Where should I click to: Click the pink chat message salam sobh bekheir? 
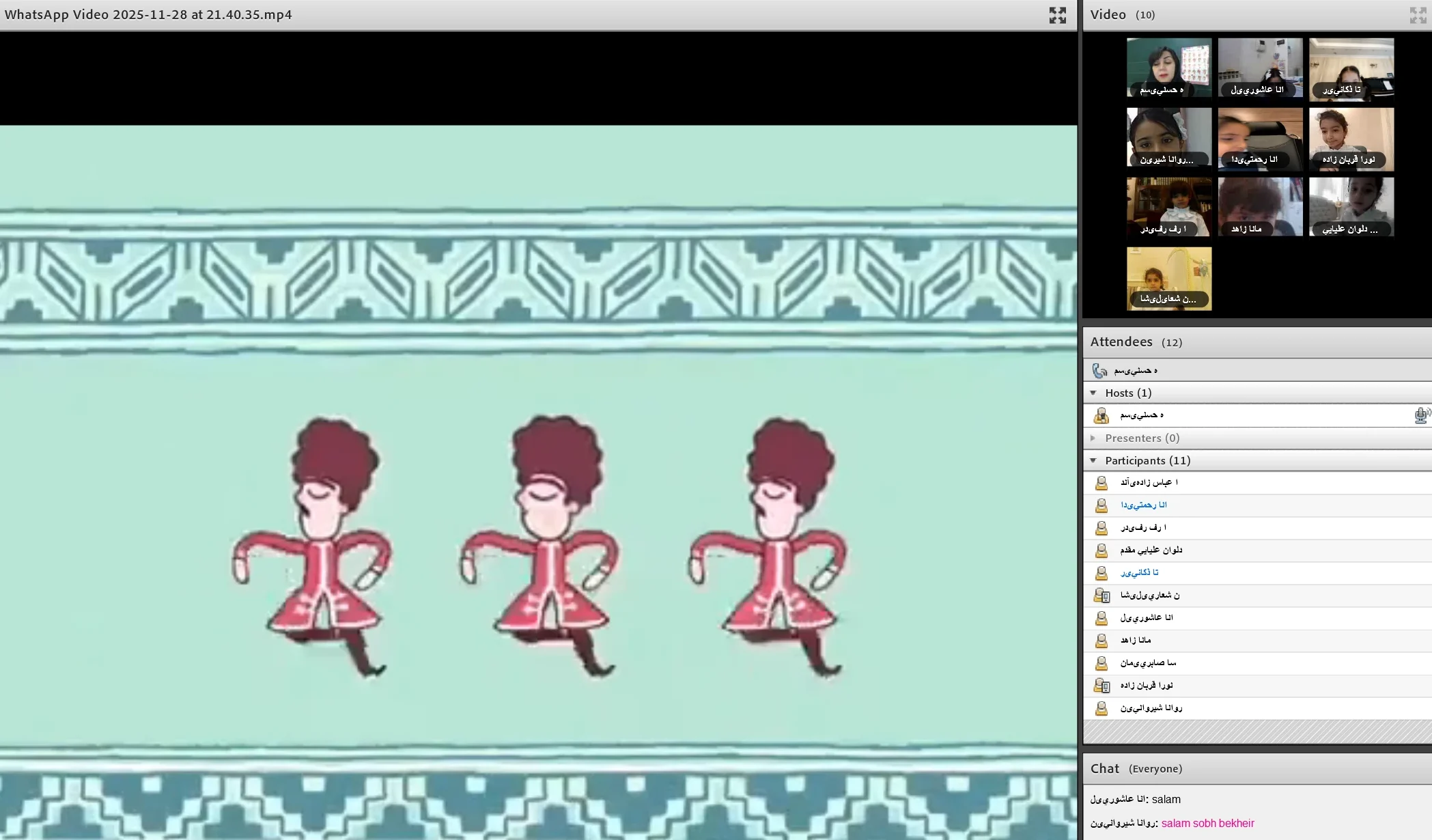1207,823
